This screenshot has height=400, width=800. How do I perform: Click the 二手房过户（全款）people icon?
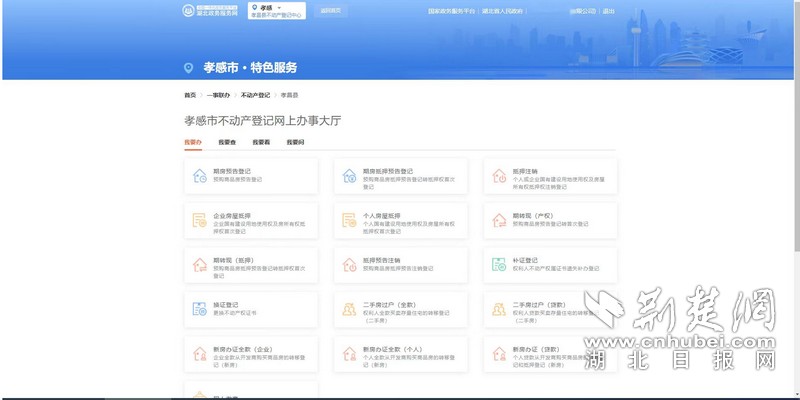coord(349,309)
